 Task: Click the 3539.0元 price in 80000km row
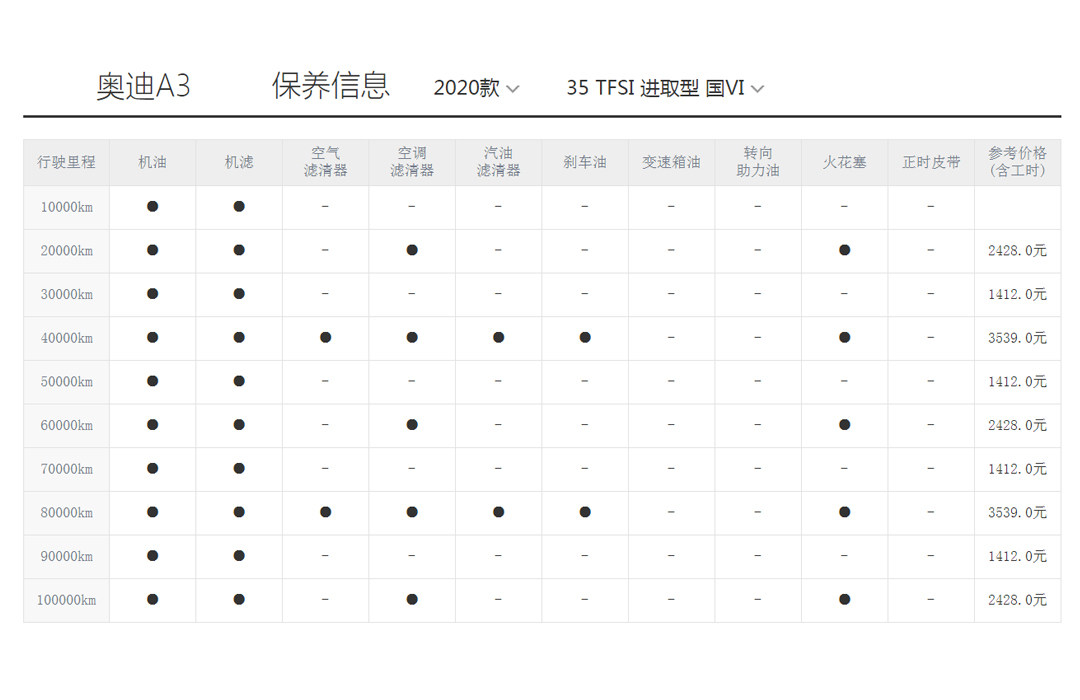(x=1017, y=512)
